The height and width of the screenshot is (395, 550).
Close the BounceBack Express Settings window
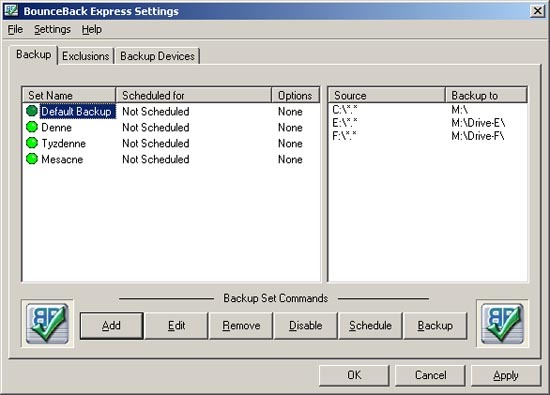click(x=537, y=11)
